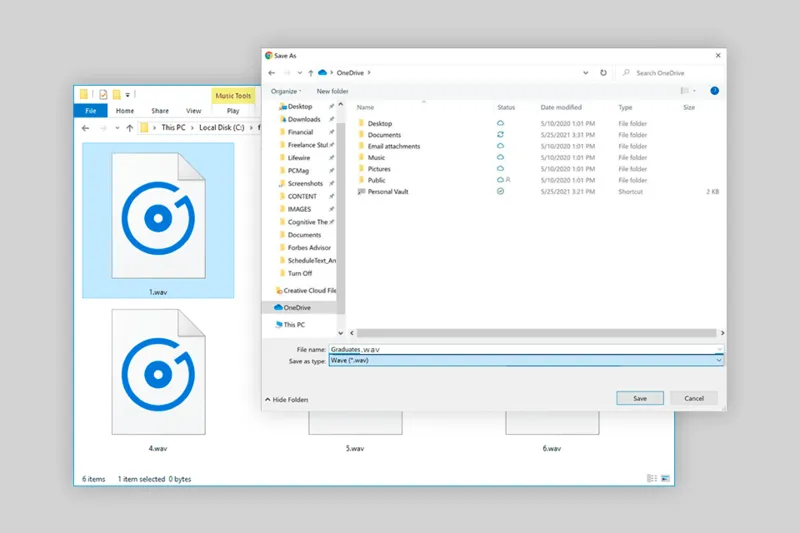
Task: Collapse with Hide Folders
Action: [287, 400]
